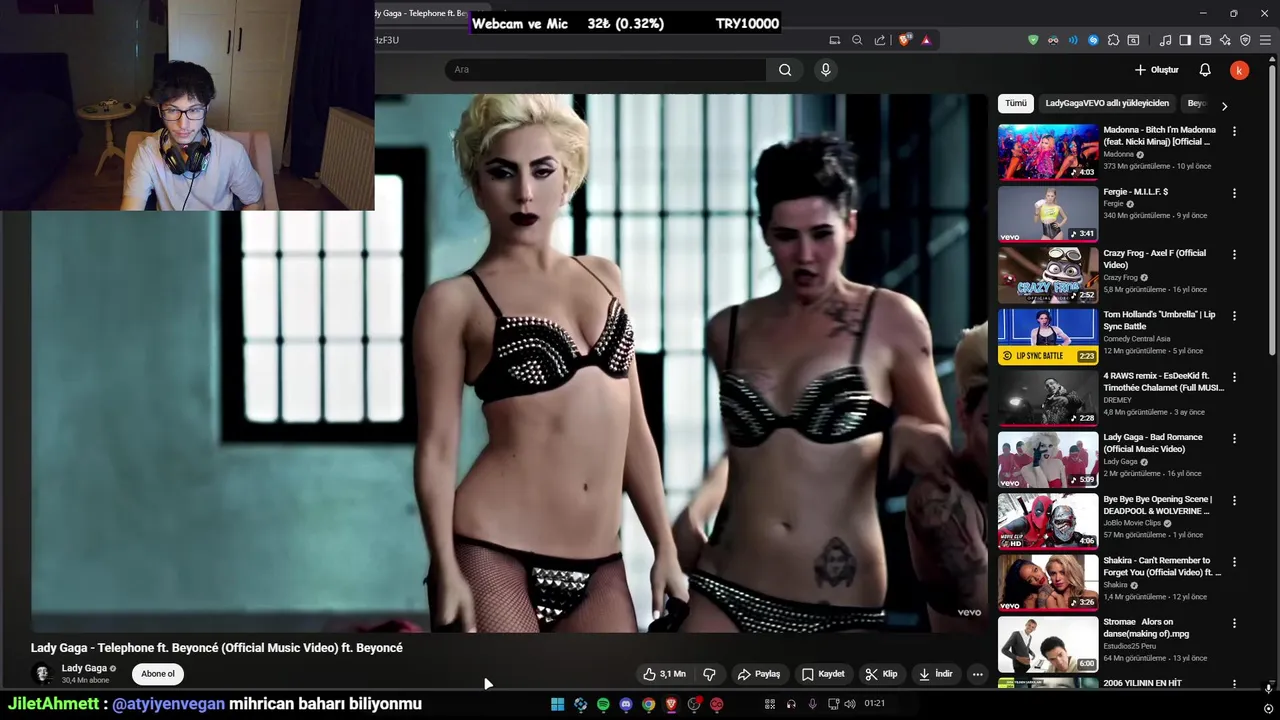Click the video title Lady Gaga - Telephone
This screenshot has height=720, width=1280.
217,648
